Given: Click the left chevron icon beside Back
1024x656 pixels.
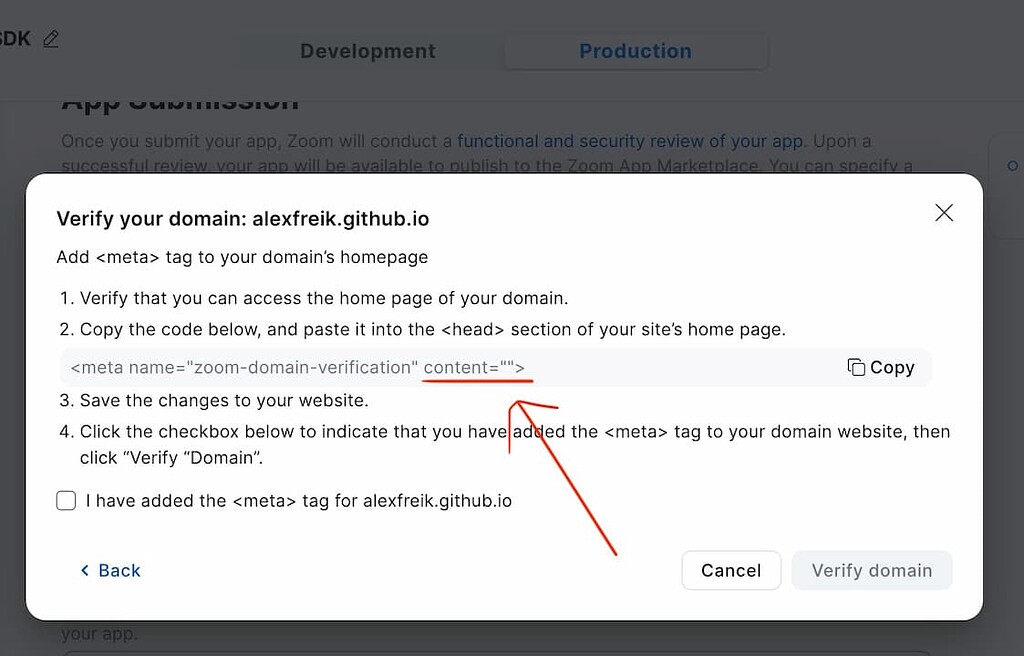Looking at the screenshot, I should (x=85, y=570).
